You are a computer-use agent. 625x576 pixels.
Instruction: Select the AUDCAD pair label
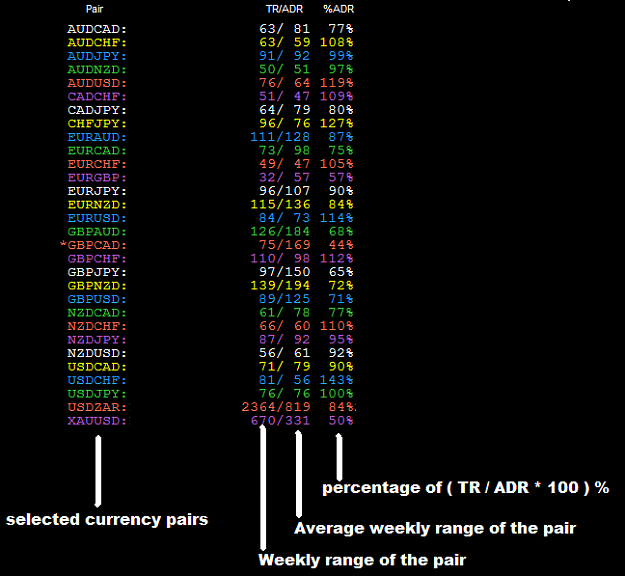[x=97, y=29]
